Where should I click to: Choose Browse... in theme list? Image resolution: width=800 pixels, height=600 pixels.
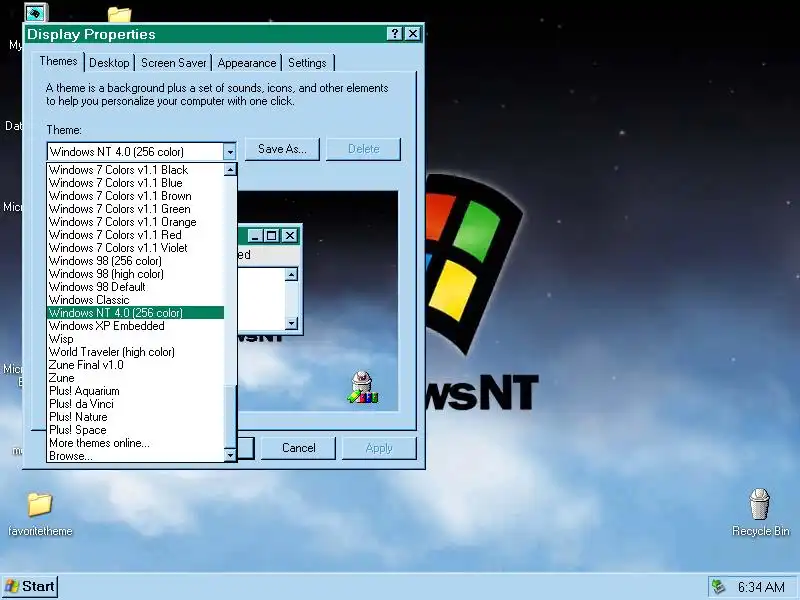tap(135, 456)
